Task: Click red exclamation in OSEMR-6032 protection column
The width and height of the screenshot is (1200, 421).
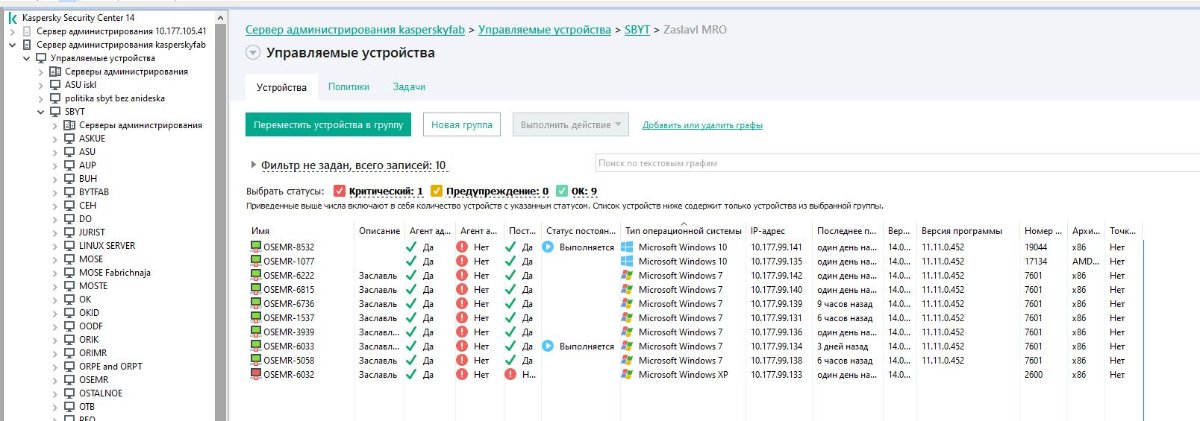Action: (x=511, y=375)
